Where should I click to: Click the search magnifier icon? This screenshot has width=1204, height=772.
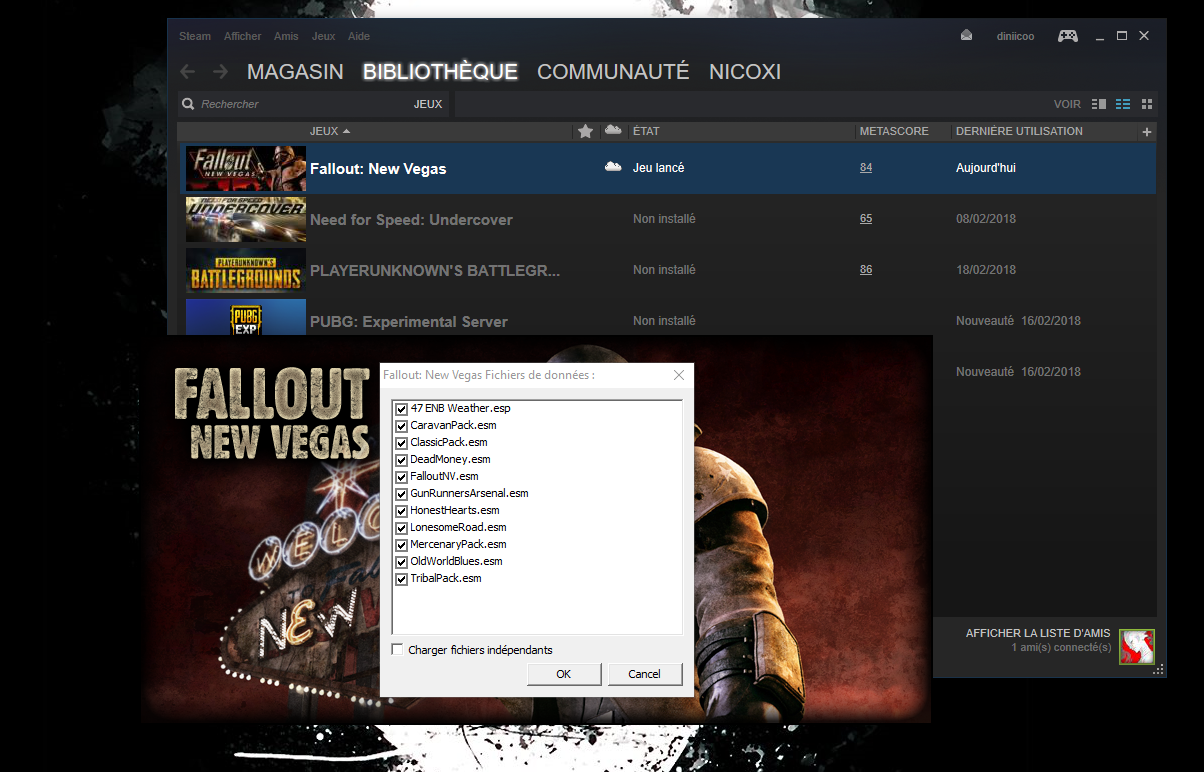(188, 104)
